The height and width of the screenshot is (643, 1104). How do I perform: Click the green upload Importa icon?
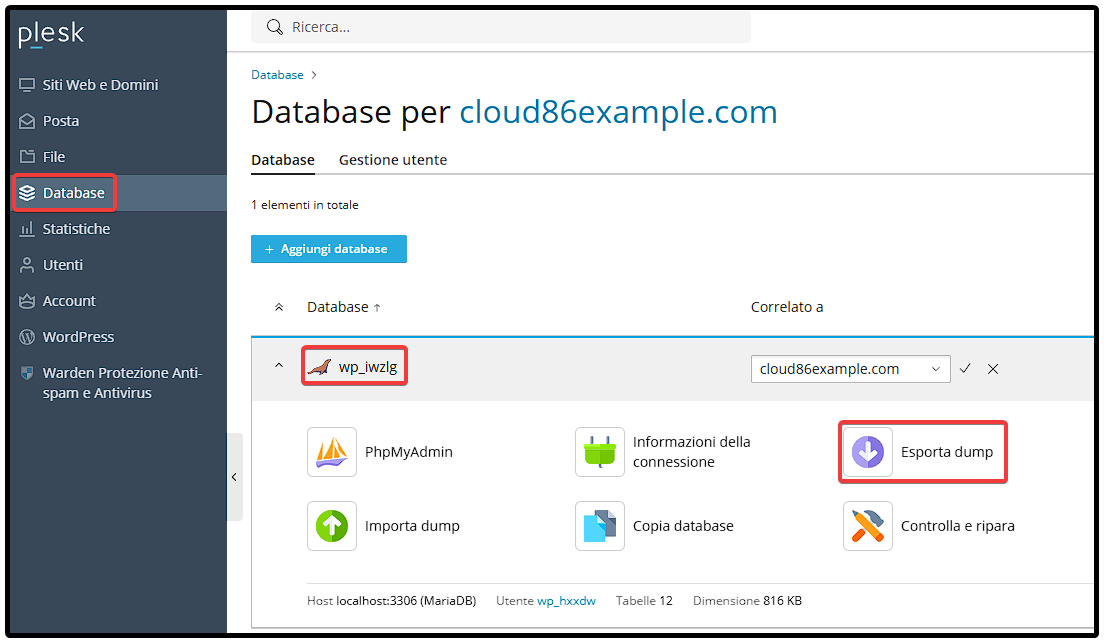coord(332,526)
